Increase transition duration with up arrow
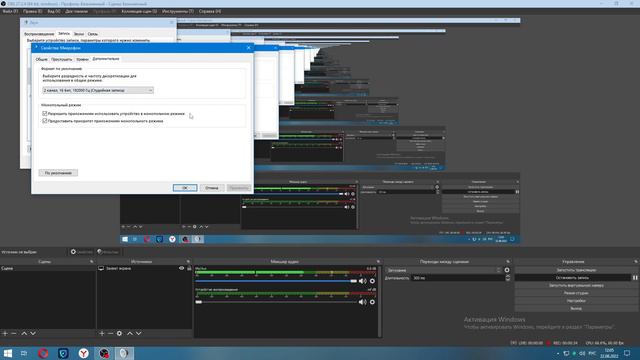Viewport: 640px width, 360px height. tap(507, 276)
